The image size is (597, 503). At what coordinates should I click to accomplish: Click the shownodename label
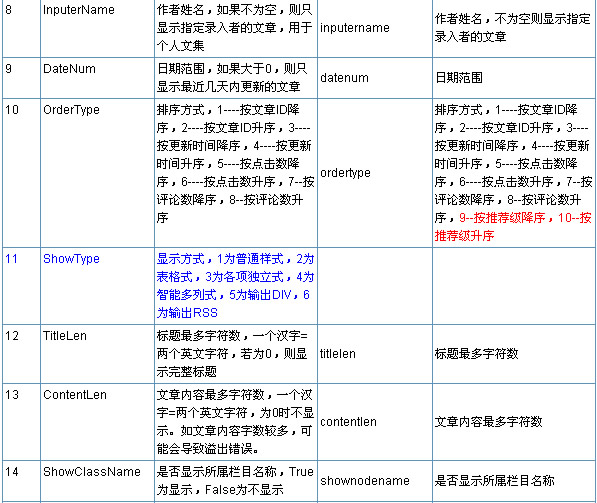365,481
